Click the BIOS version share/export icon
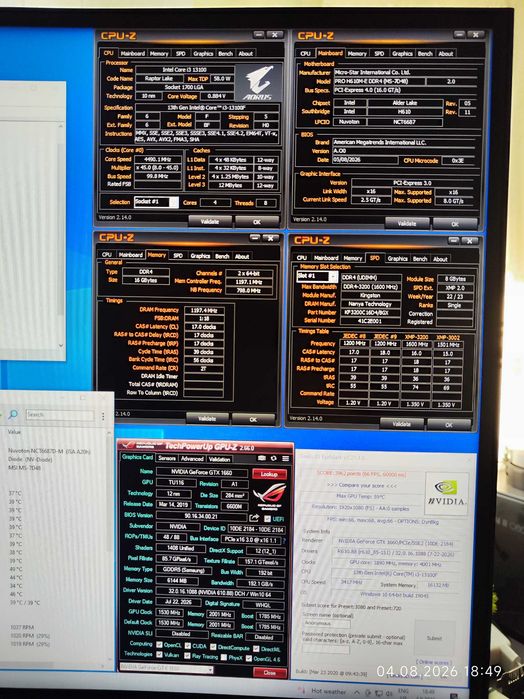The width and height of the screenshot is (524, 699). [254, 518]
